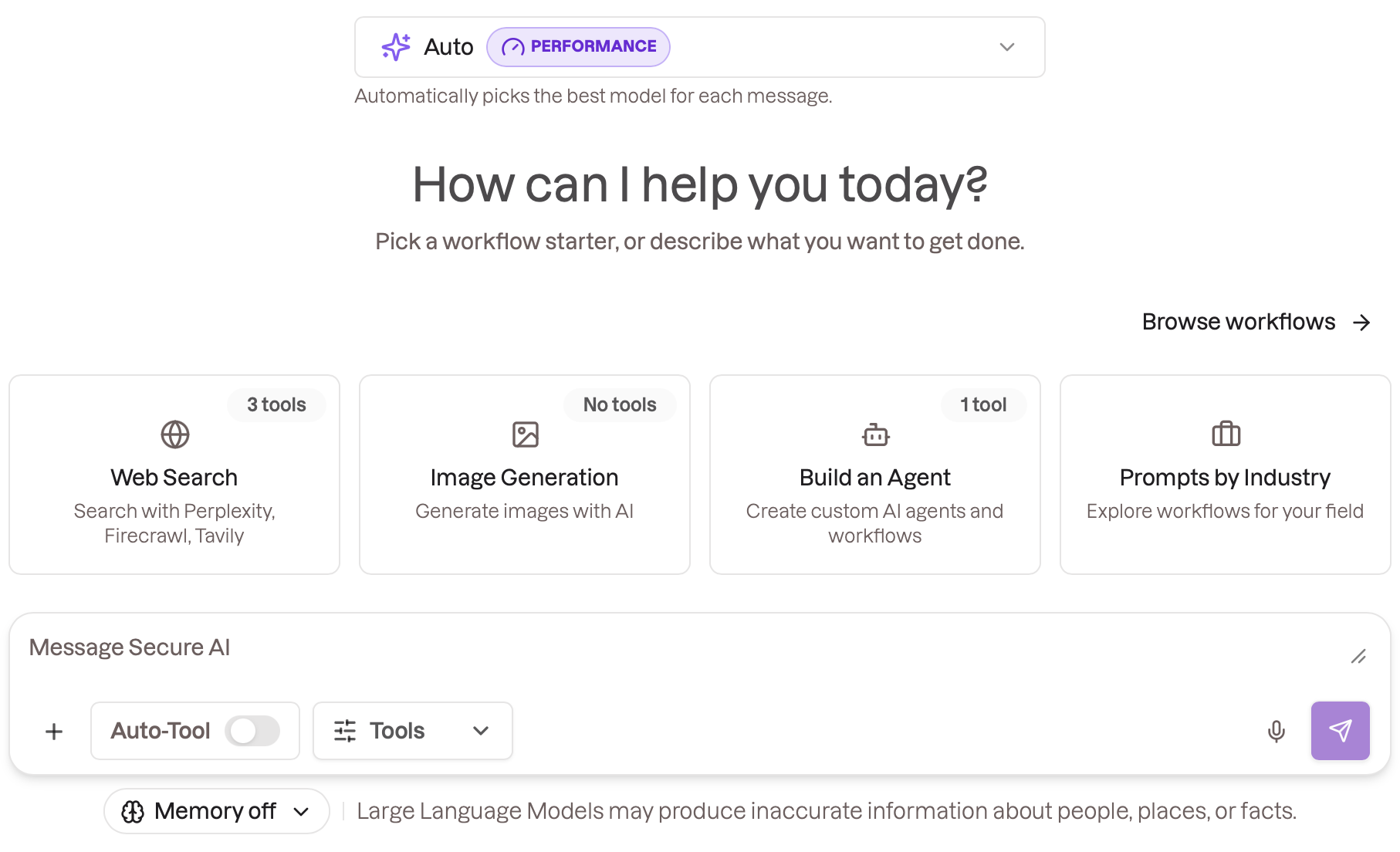The image size is (1400, 852).
Task: Click 'Search with Perplexity, Firecrawl, Tavily' text
Action: (x=174, y=523)
